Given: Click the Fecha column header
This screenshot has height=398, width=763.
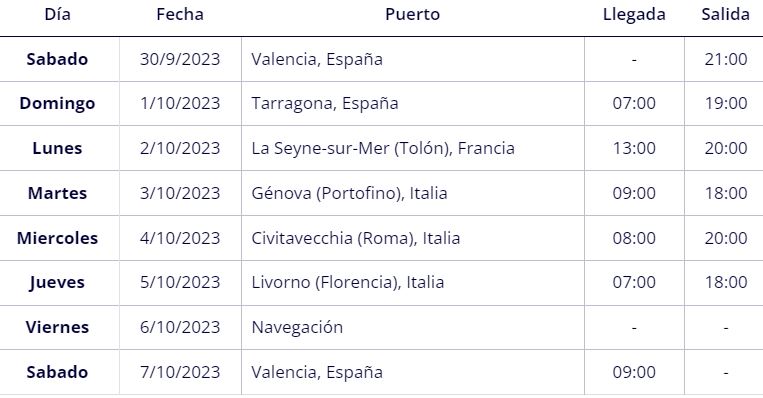Looking at the screenshot, I should click(180, 14).
